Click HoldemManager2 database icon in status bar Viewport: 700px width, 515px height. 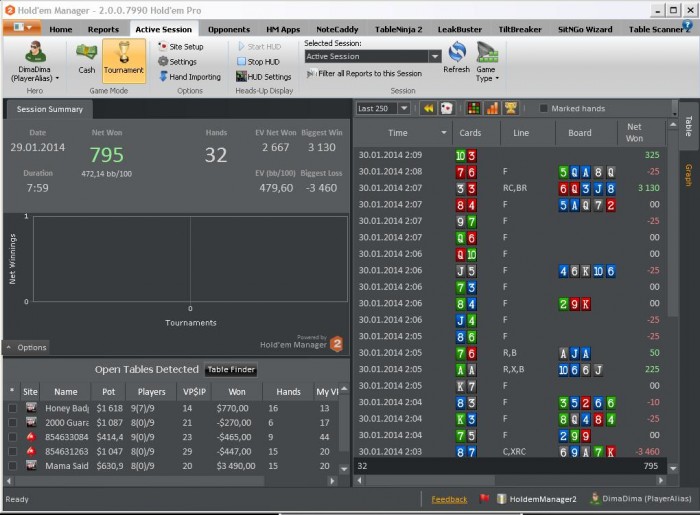[x=501, y=498]
